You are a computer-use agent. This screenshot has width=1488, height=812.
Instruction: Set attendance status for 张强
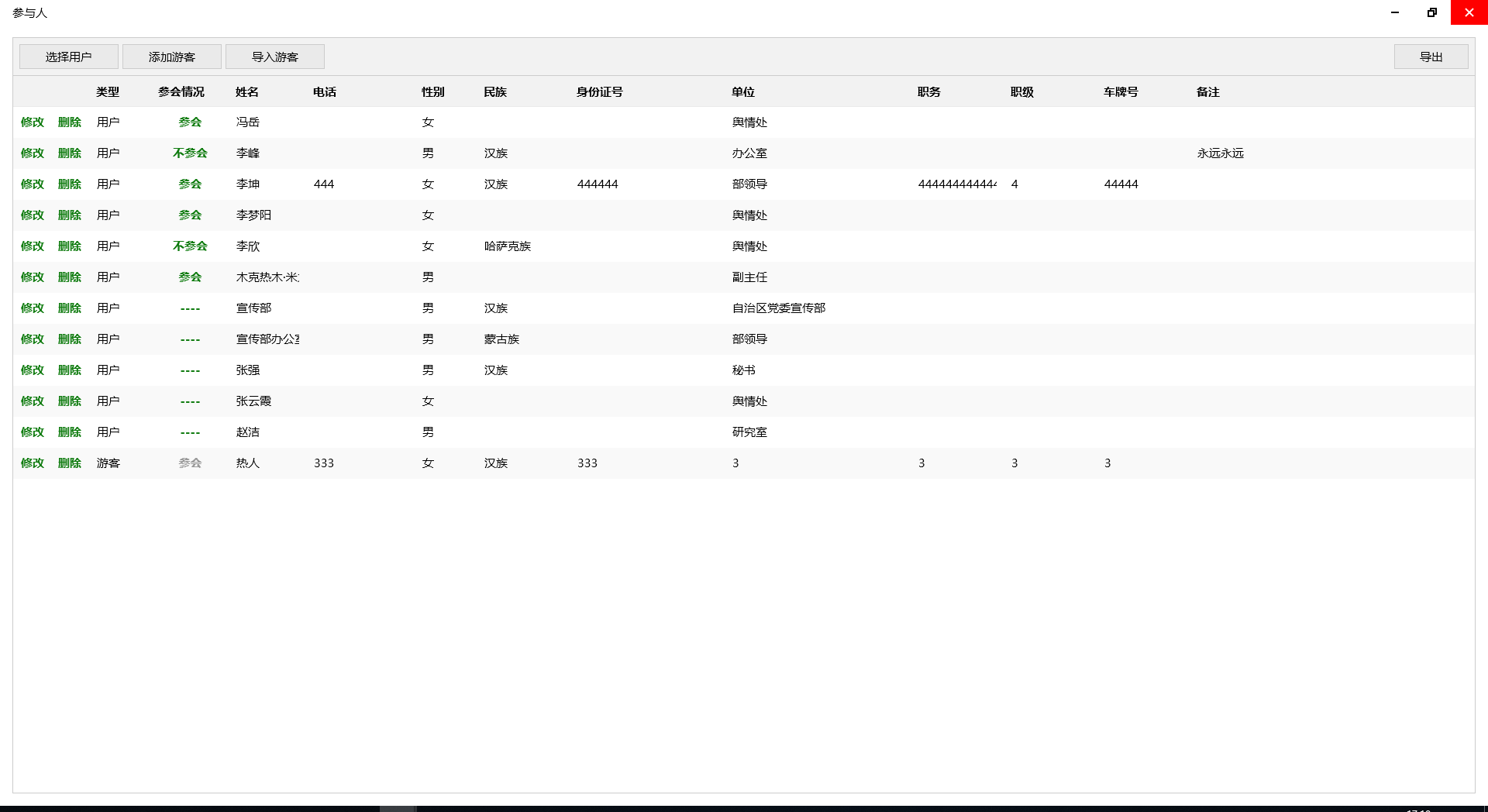pos(190,370)
